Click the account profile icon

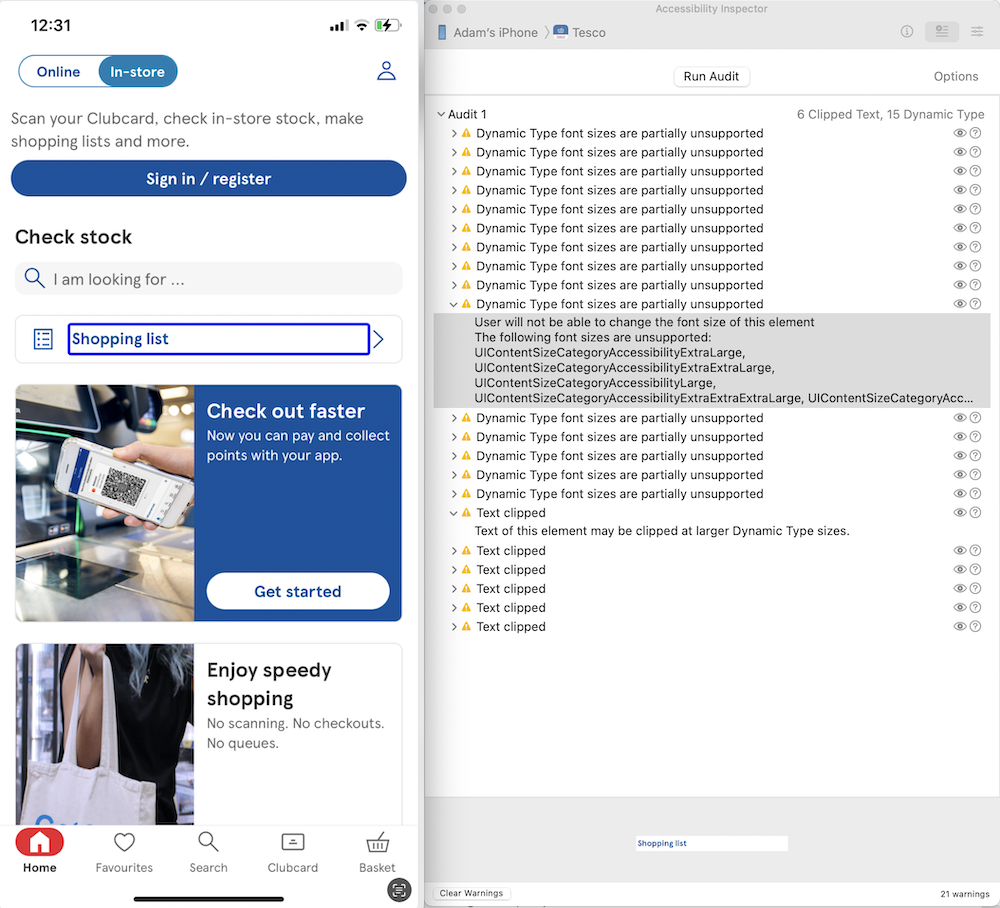pyautogui.click(x=387, y=71)
